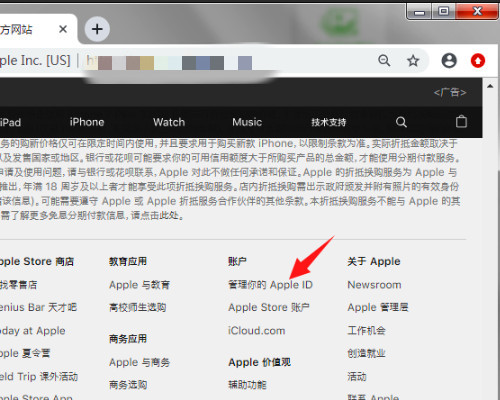The width and height of the screenshot is (500, 400).
Task: Click the 账户 column heading
Action: 237,261
